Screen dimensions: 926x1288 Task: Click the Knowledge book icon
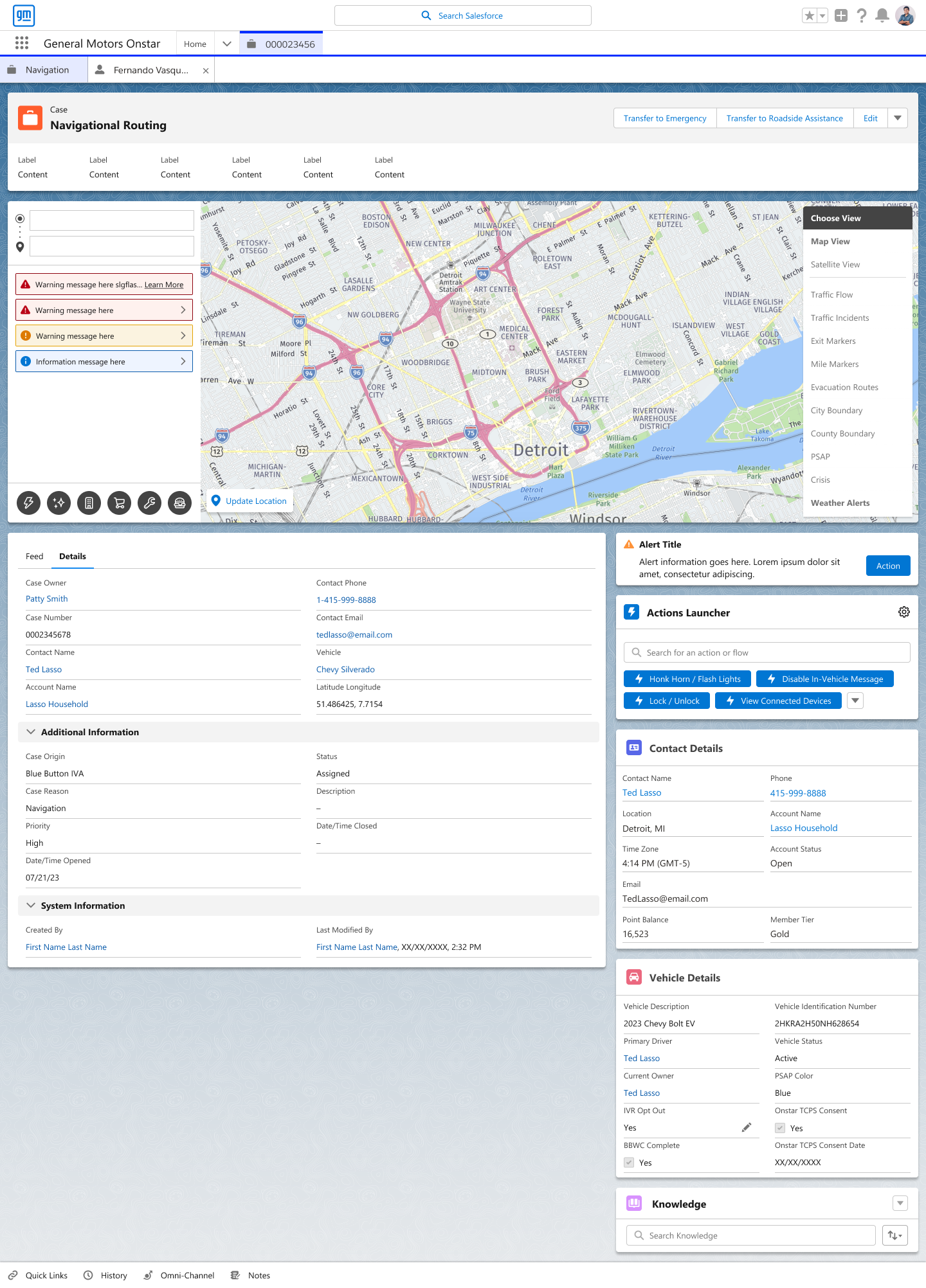pos(634,1203)
